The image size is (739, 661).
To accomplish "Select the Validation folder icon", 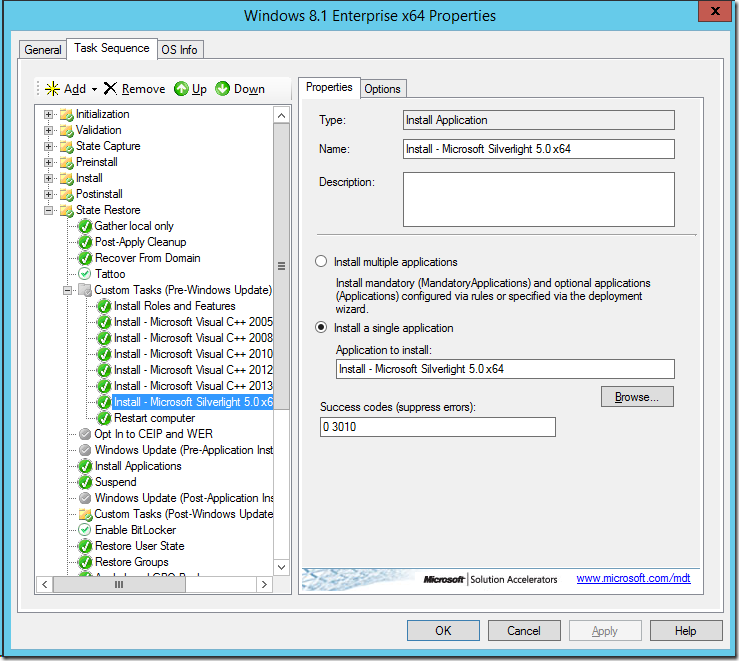I will tap(66, 131).
